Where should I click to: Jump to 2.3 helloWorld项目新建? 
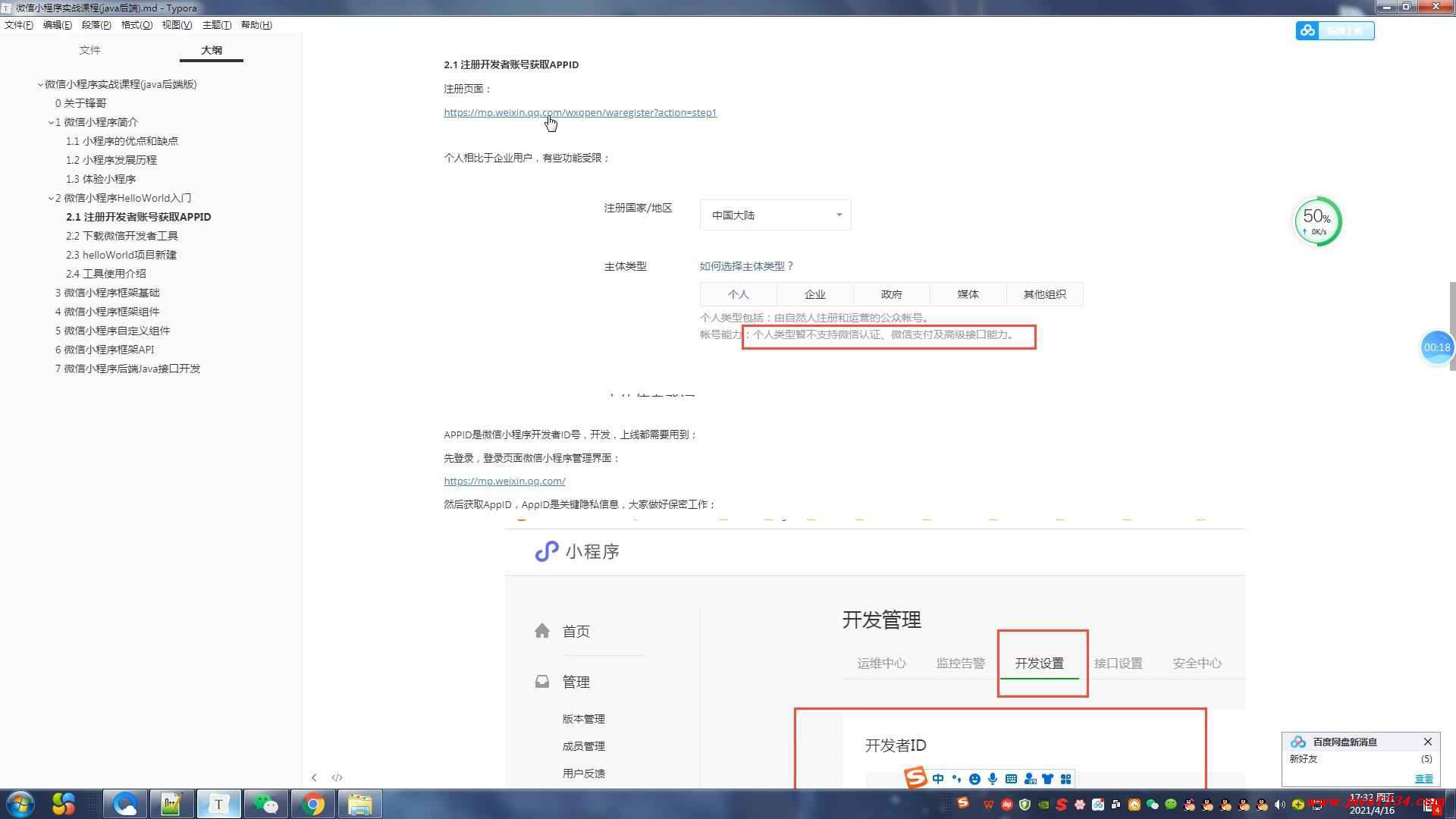coord(121,255)
